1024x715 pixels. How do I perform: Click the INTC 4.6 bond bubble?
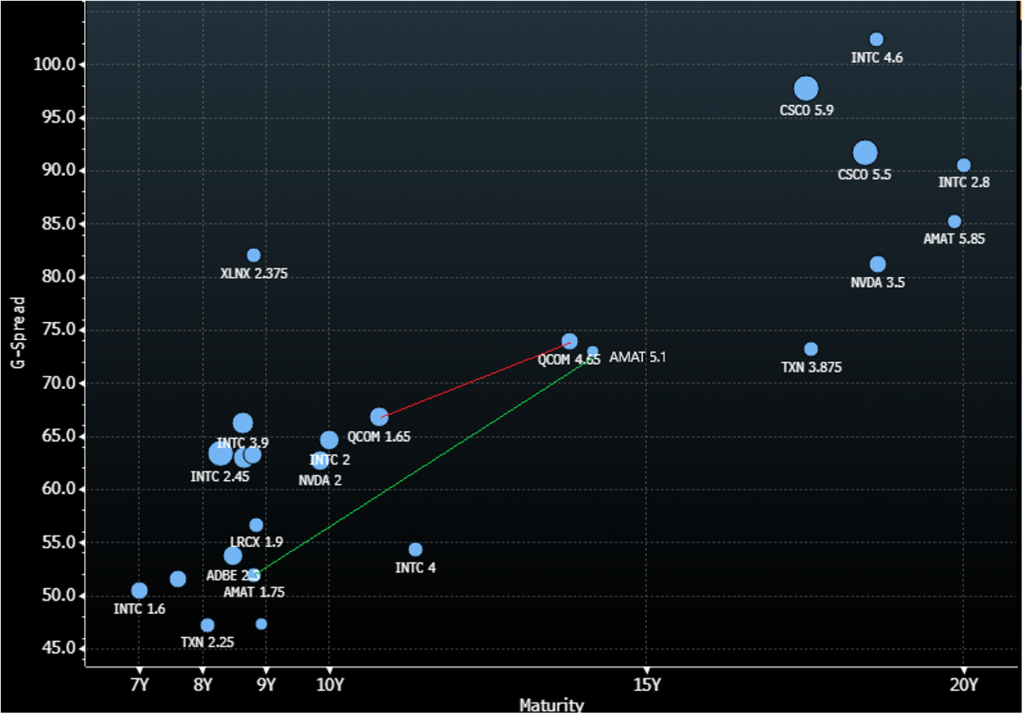[876, 39]
